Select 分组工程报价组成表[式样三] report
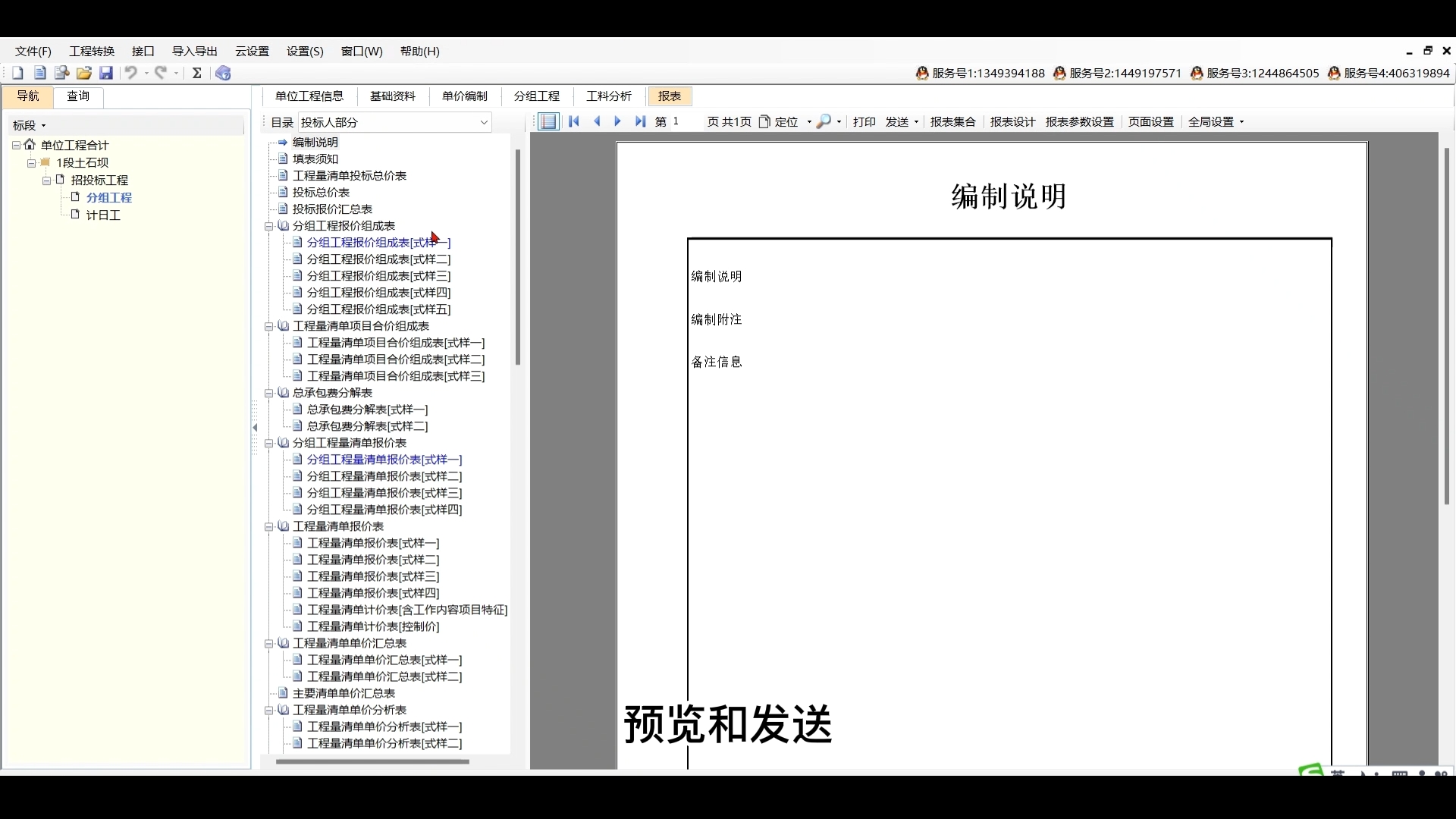This screenshot has width=1456, height=819. 379,276
